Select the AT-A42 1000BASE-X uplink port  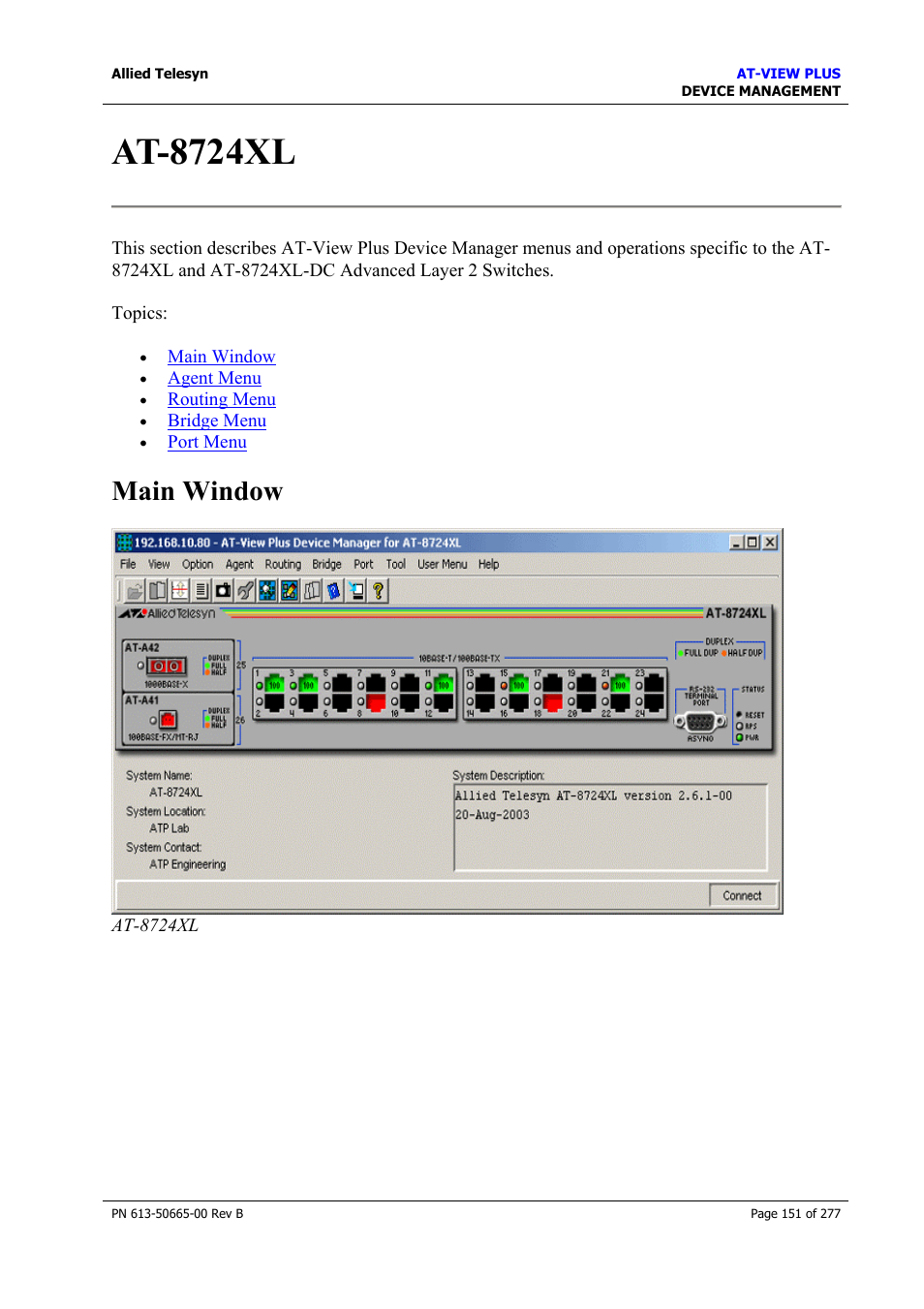pos(167,667)
